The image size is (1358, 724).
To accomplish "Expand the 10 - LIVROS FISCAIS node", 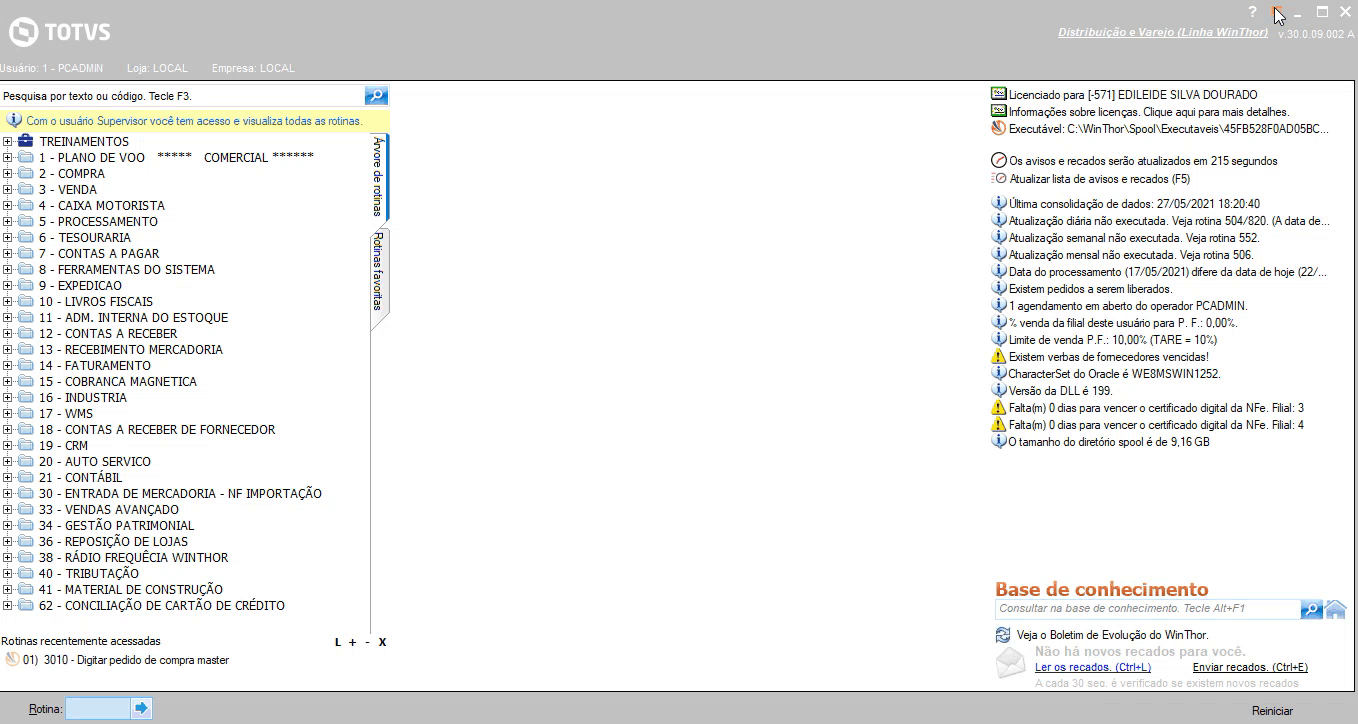I will point(8,301).
